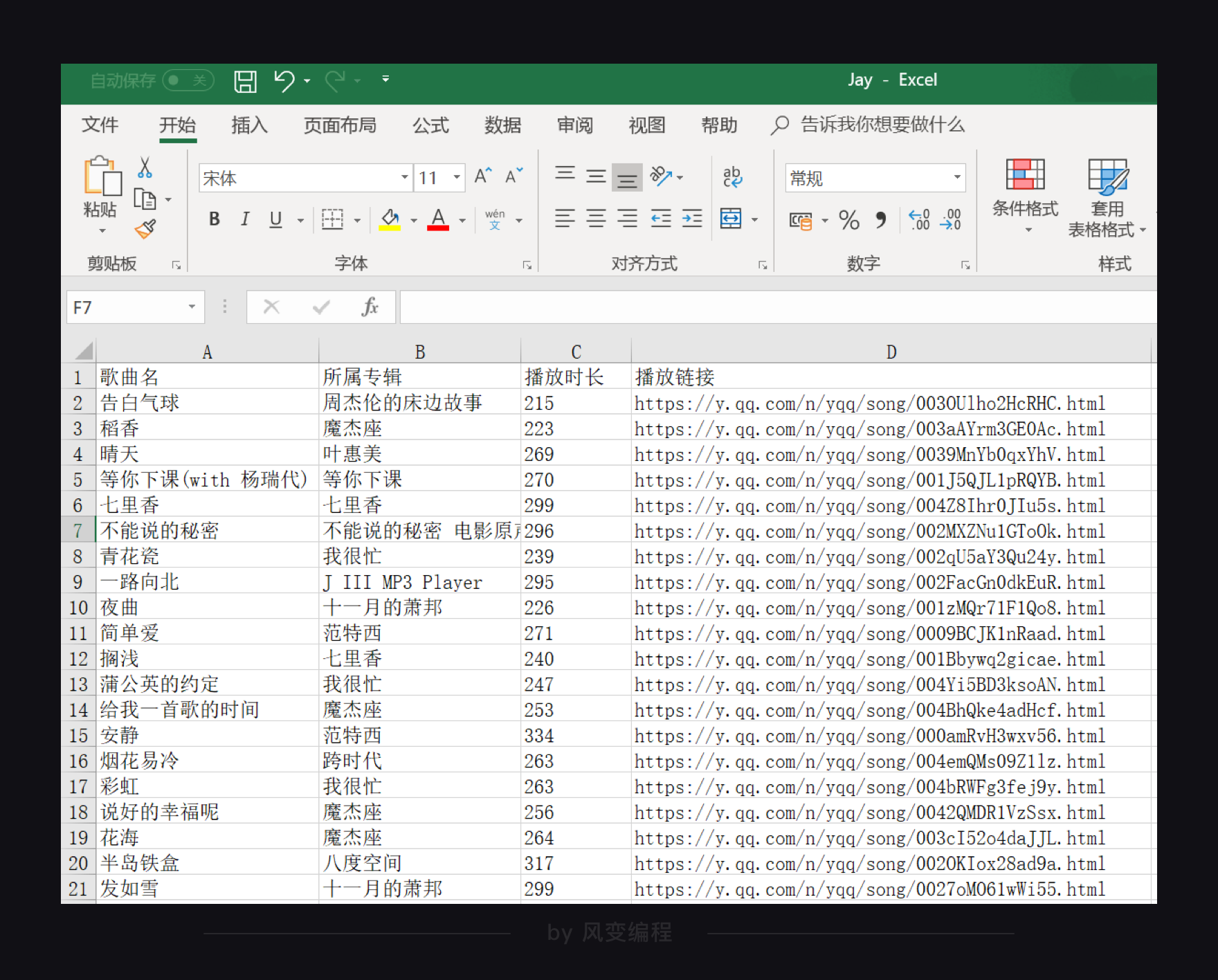Toggle the AutoSave (自动保存) switch
1218x980 pixels.
[x=188, y=81]
